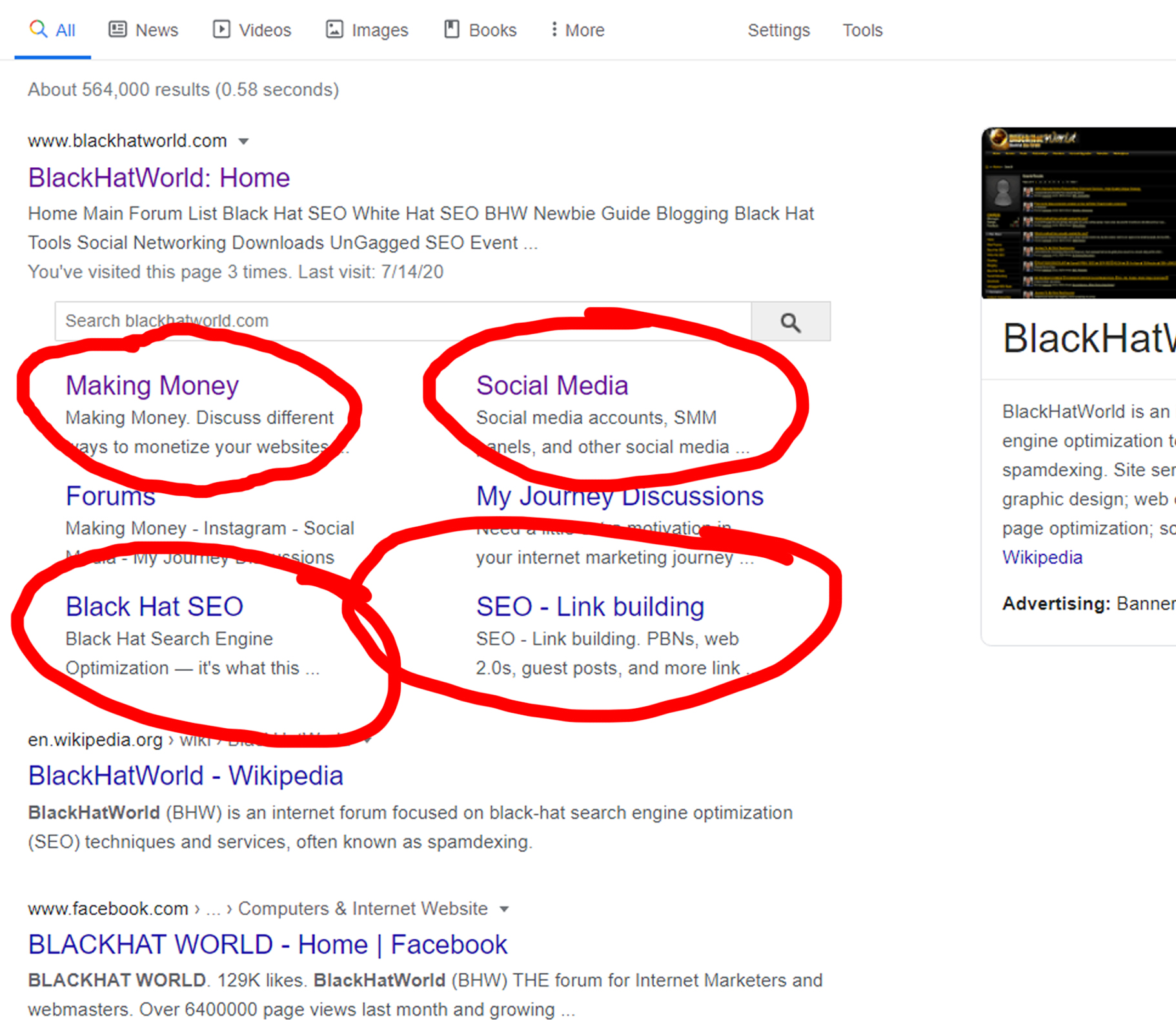Focus the Search blackhatworld.com field

click(403, 321)
